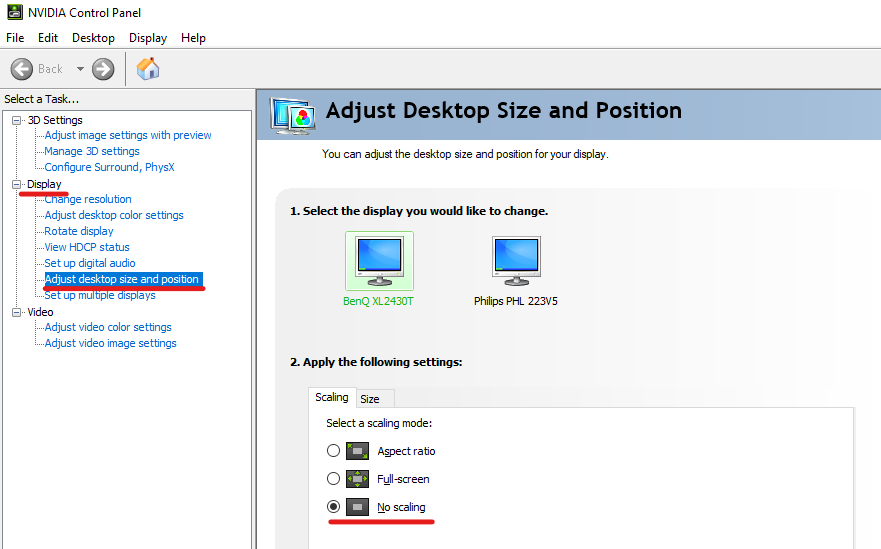Open Manage 3D settings
The height and width of the screenshot is (549, 881).
(92, 151)
